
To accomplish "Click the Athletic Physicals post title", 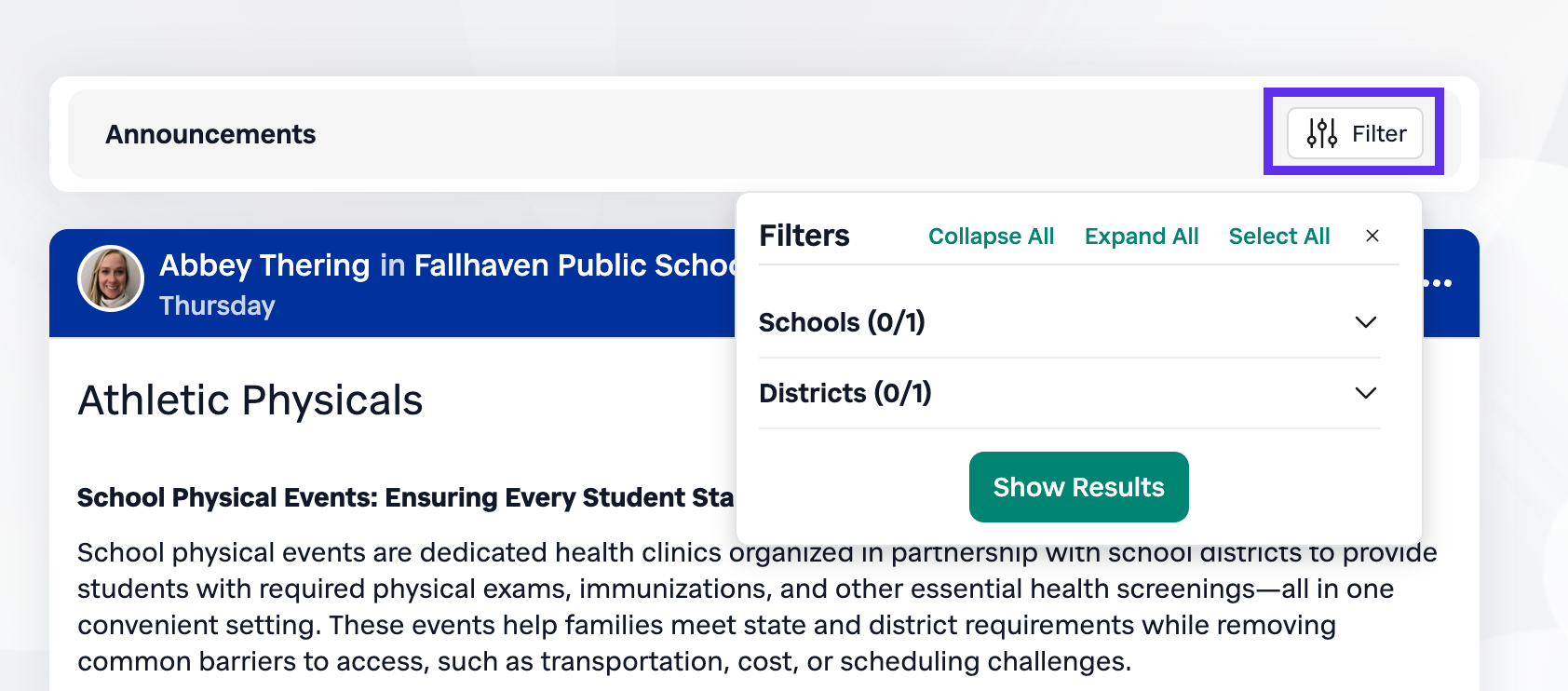I will (x=250, y=400).
